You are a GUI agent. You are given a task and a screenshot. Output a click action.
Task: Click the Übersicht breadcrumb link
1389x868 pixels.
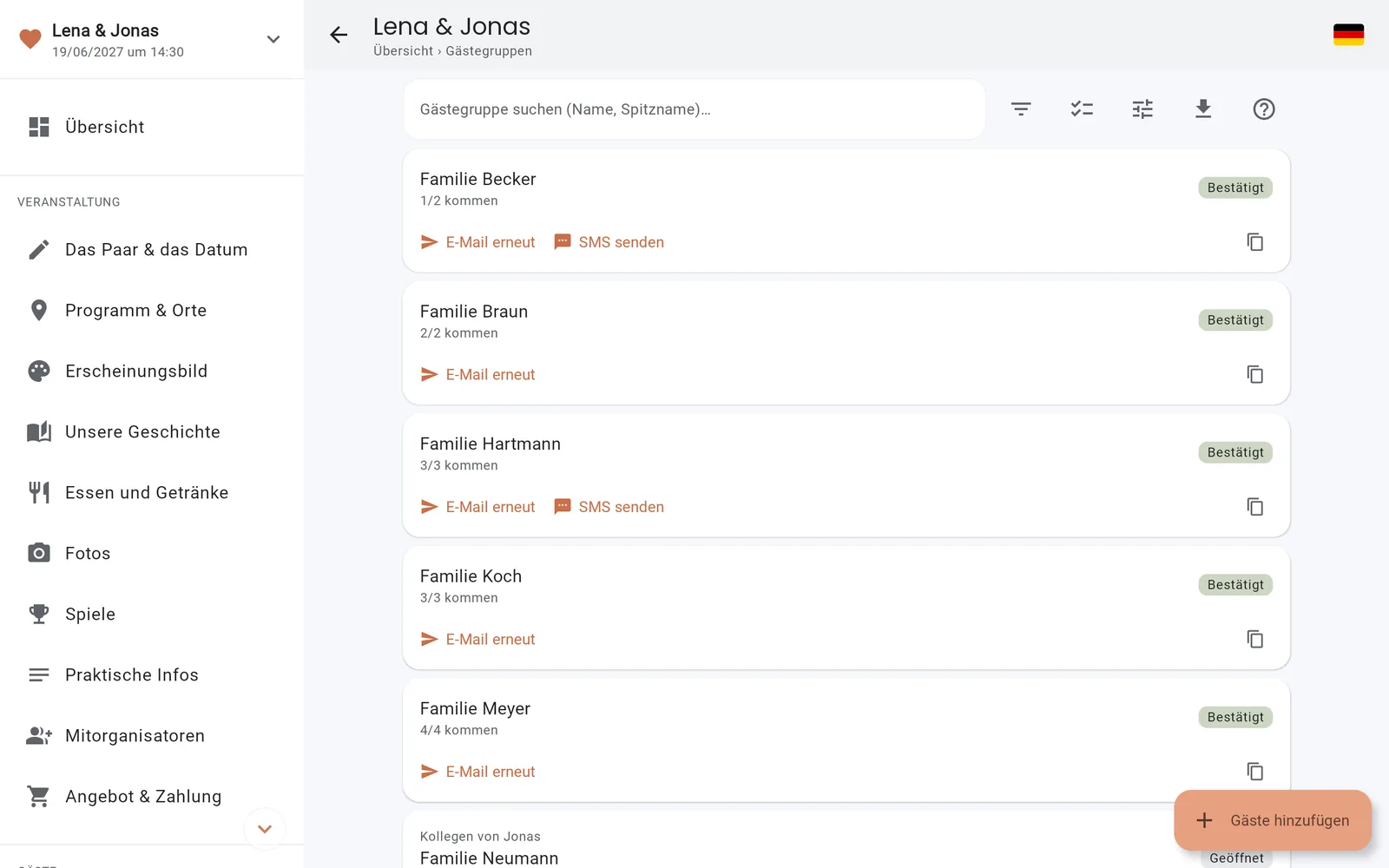[x=403, y=51]
